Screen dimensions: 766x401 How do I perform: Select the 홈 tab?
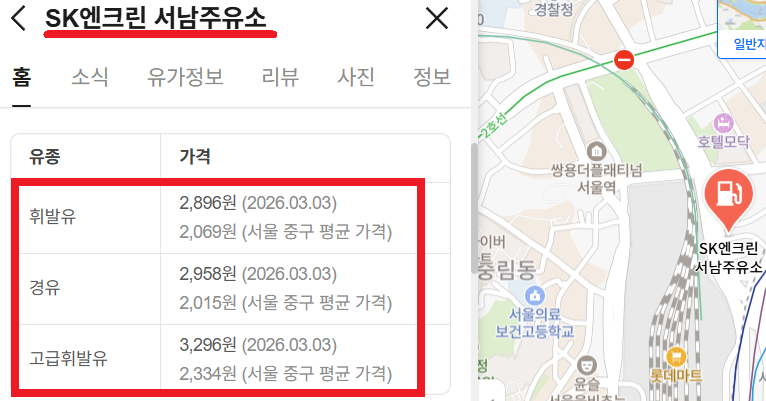point(21,77)
